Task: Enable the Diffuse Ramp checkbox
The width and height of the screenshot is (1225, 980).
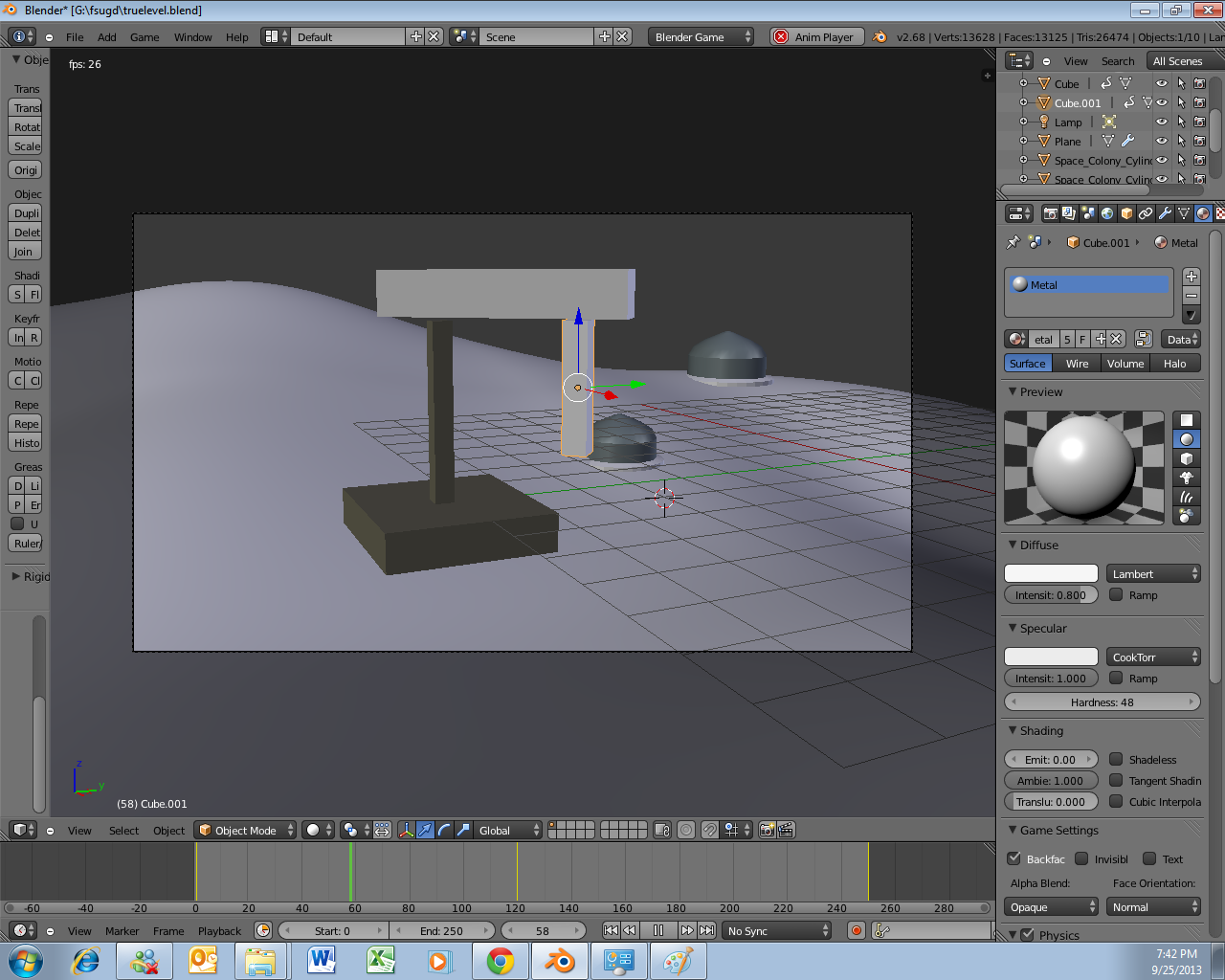Action: point(1116,594)
